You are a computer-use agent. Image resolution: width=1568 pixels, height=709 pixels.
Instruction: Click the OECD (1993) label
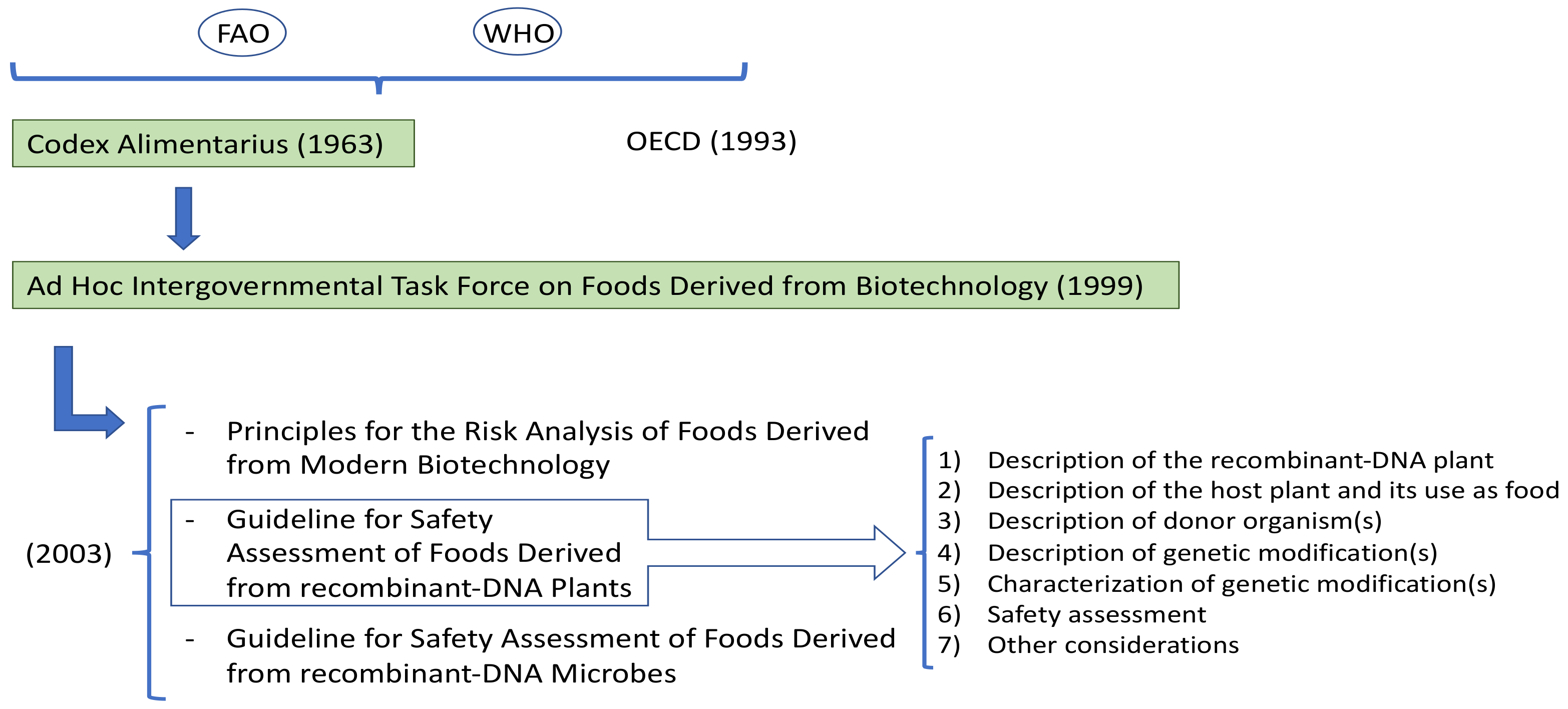click(x=711, y=142)
